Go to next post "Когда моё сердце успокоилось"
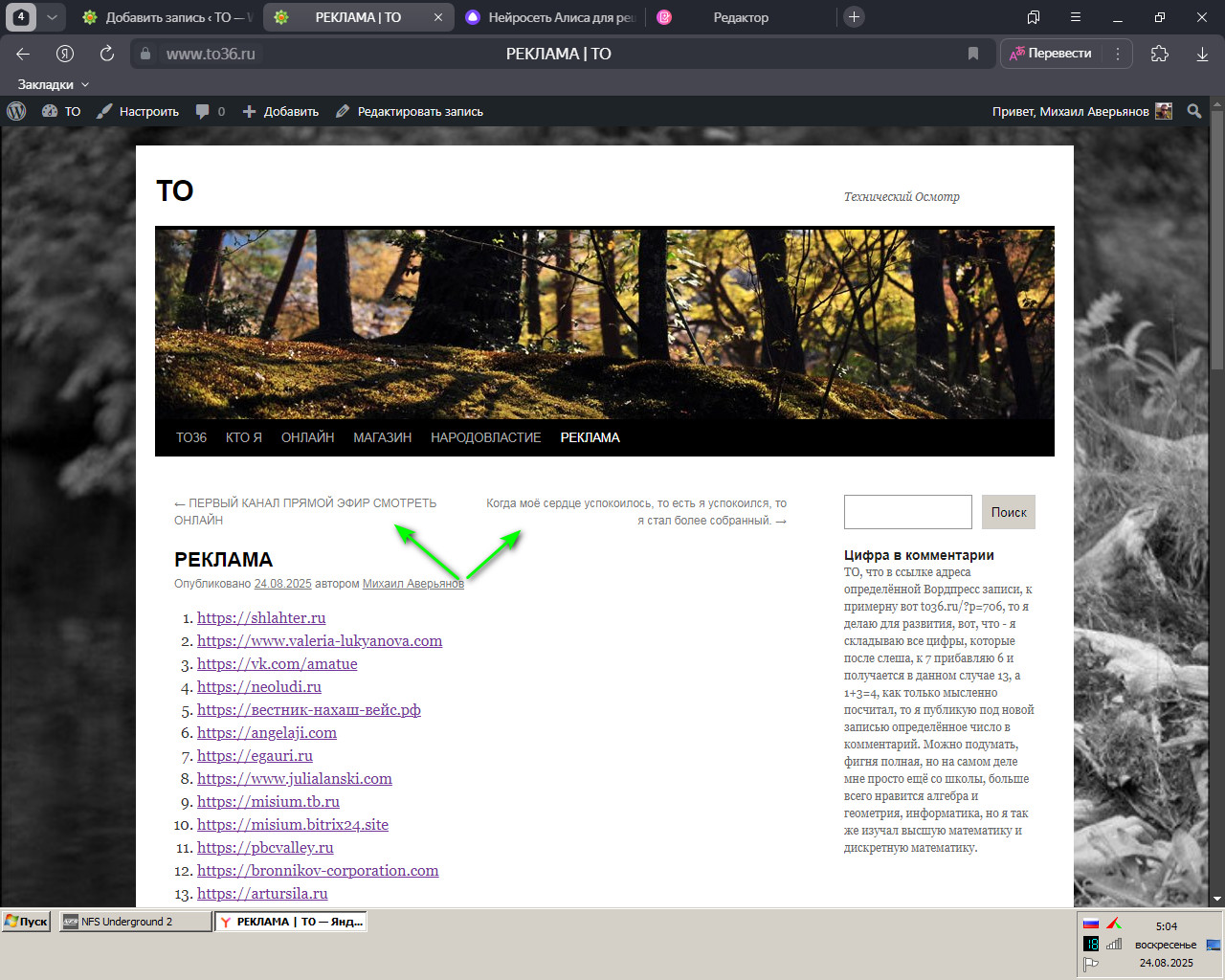The height and width of the screenshot is (980, 1225). 636,511
